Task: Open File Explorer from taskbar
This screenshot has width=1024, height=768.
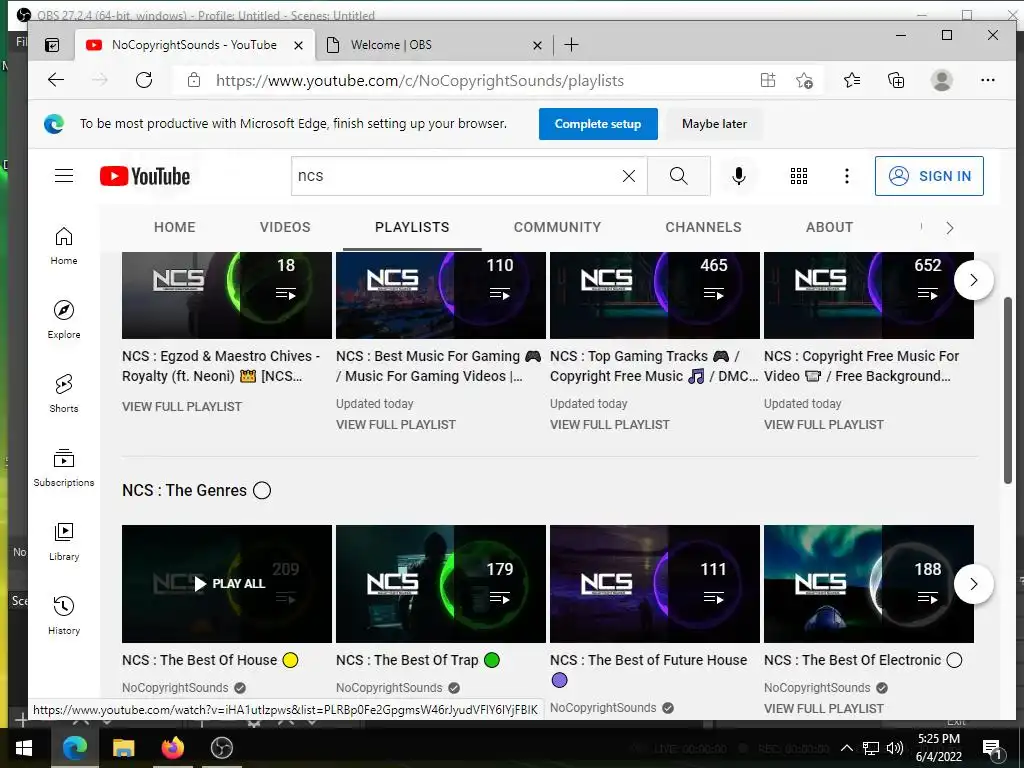Action: (x=123, y=748)
